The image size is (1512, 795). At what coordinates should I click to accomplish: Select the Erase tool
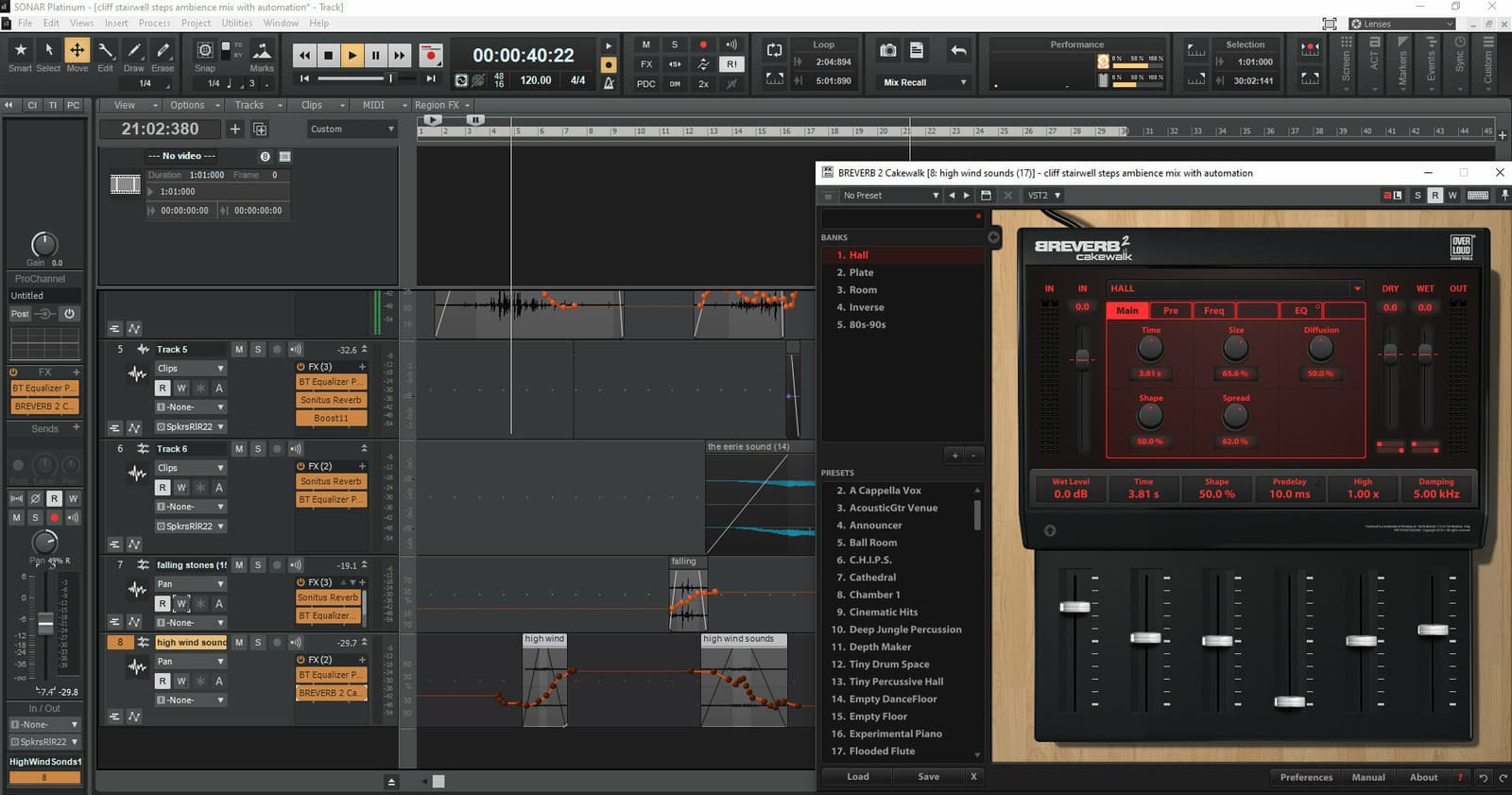tap(163, 55)
